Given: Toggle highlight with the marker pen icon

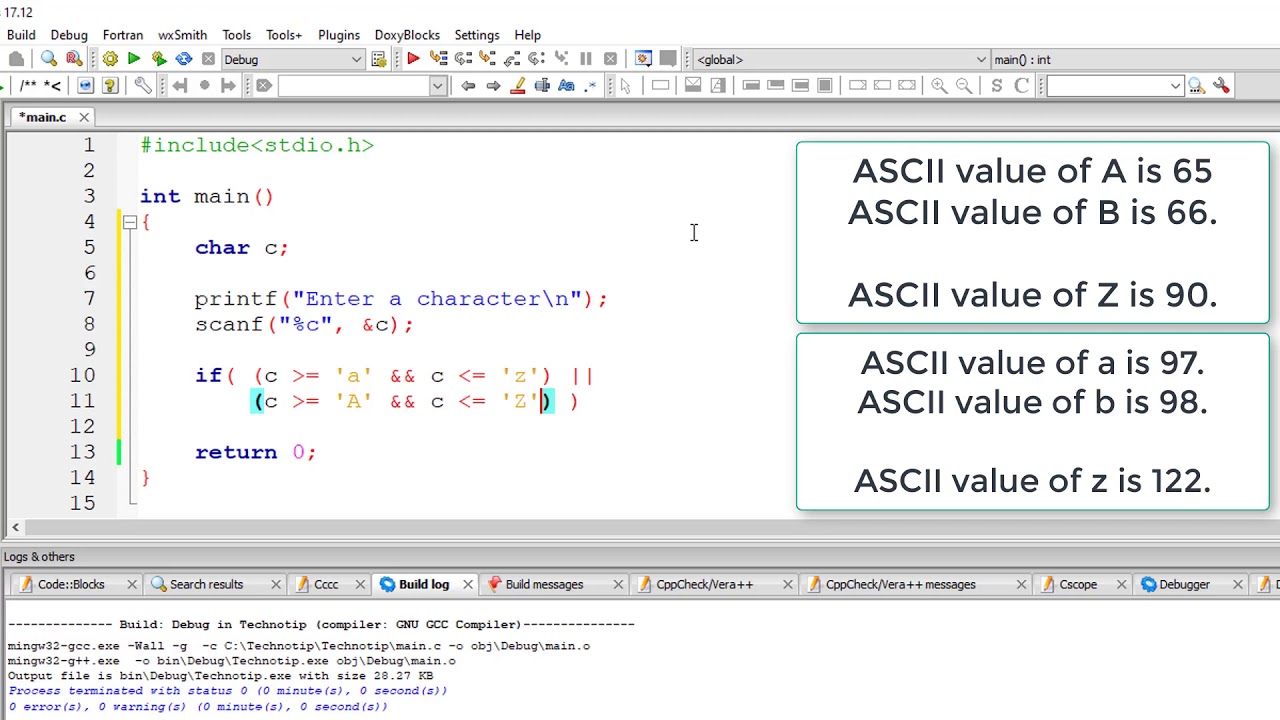Looking at the screenshot, I should pos(518,86).
